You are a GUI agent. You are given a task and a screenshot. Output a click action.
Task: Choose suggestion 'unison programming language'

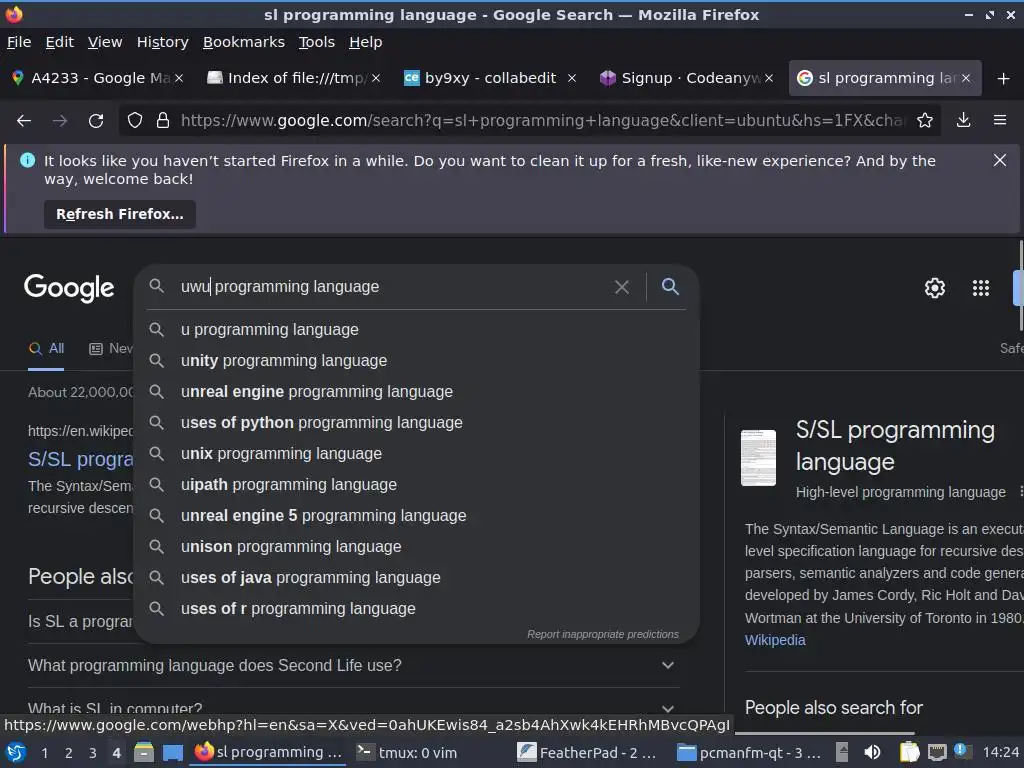(x=417, y=547)
